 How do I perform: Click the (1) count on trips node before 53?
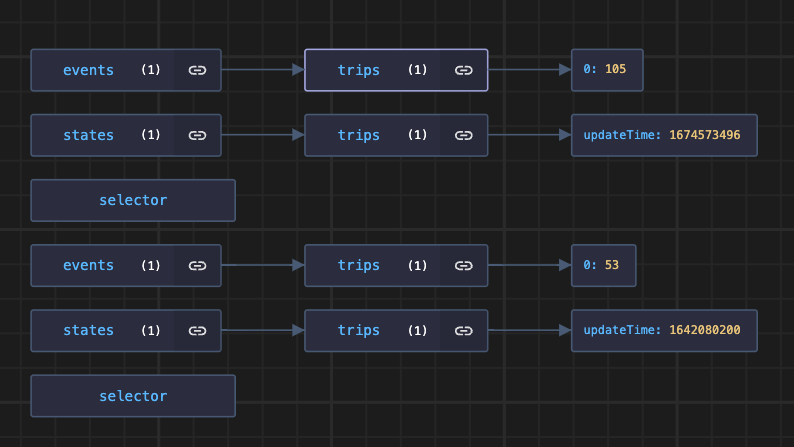(417, 265)
